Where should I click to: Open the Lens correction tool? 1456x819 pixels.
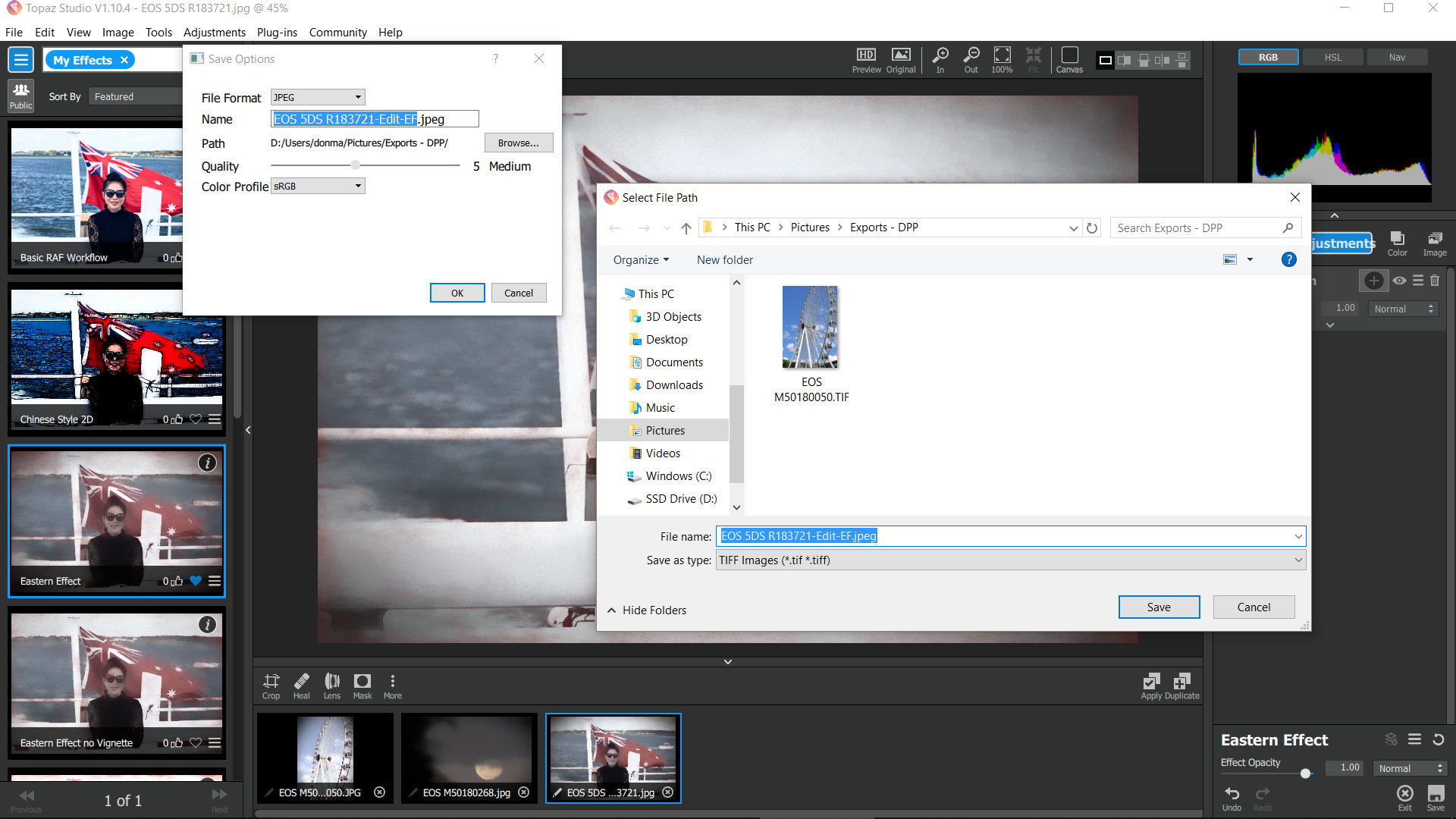(332, 686)
